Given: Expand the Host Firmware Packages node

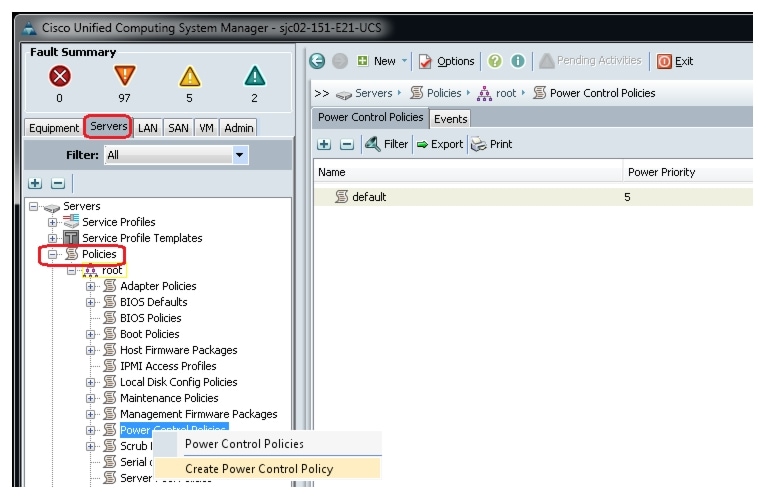Looking at the screenshot, I should pyautogui.click(x=90, y=350).
